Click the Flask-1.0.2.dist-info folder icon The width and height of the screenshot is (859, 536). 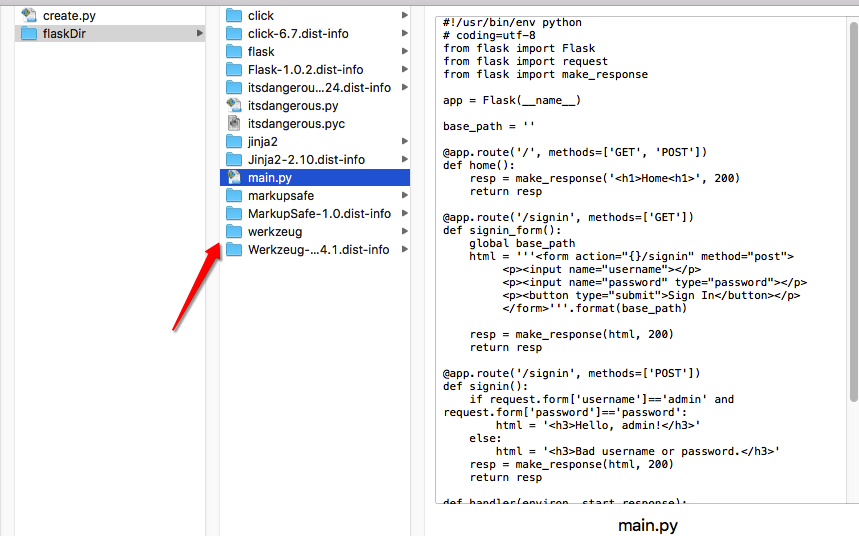234,70
